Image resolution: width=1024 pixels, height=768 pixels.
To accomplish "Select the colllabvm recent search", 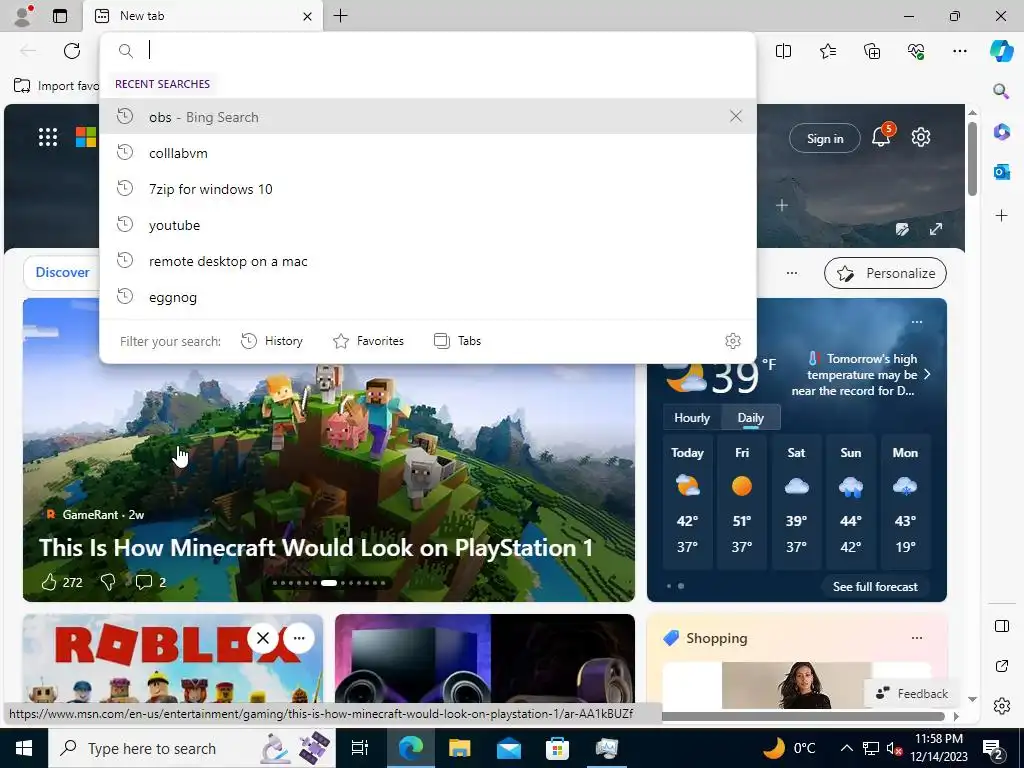I will pyautogui.click(x=428, y=153).
